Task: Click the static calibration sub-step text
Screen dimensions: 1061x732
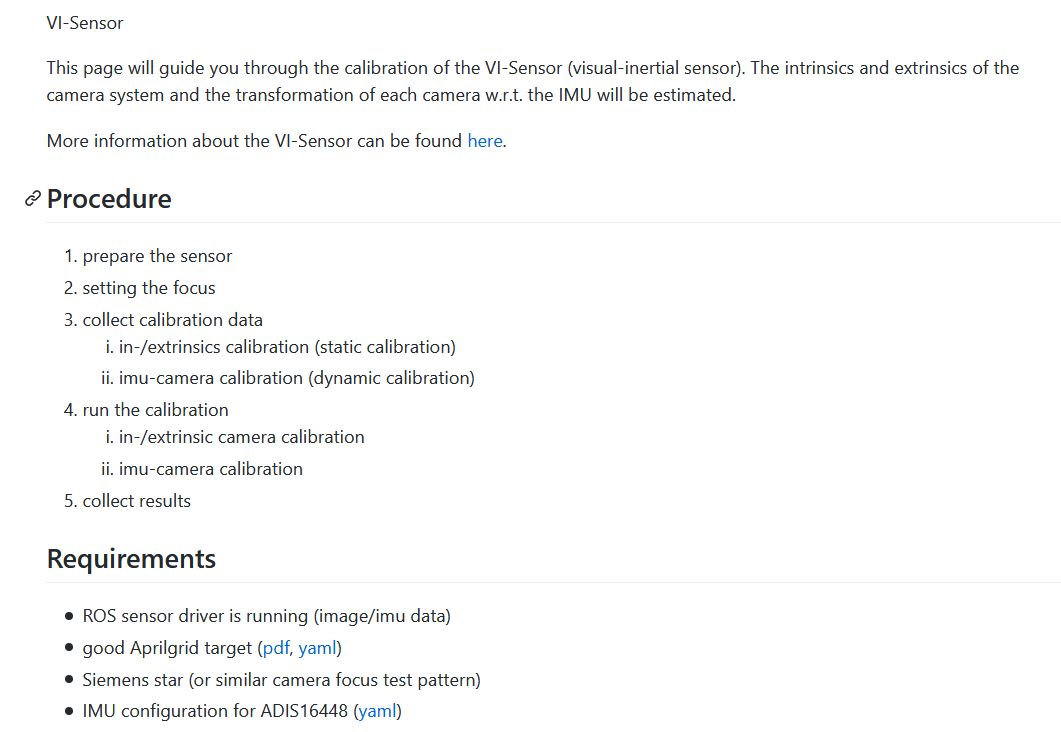Action: coord(287,347)
